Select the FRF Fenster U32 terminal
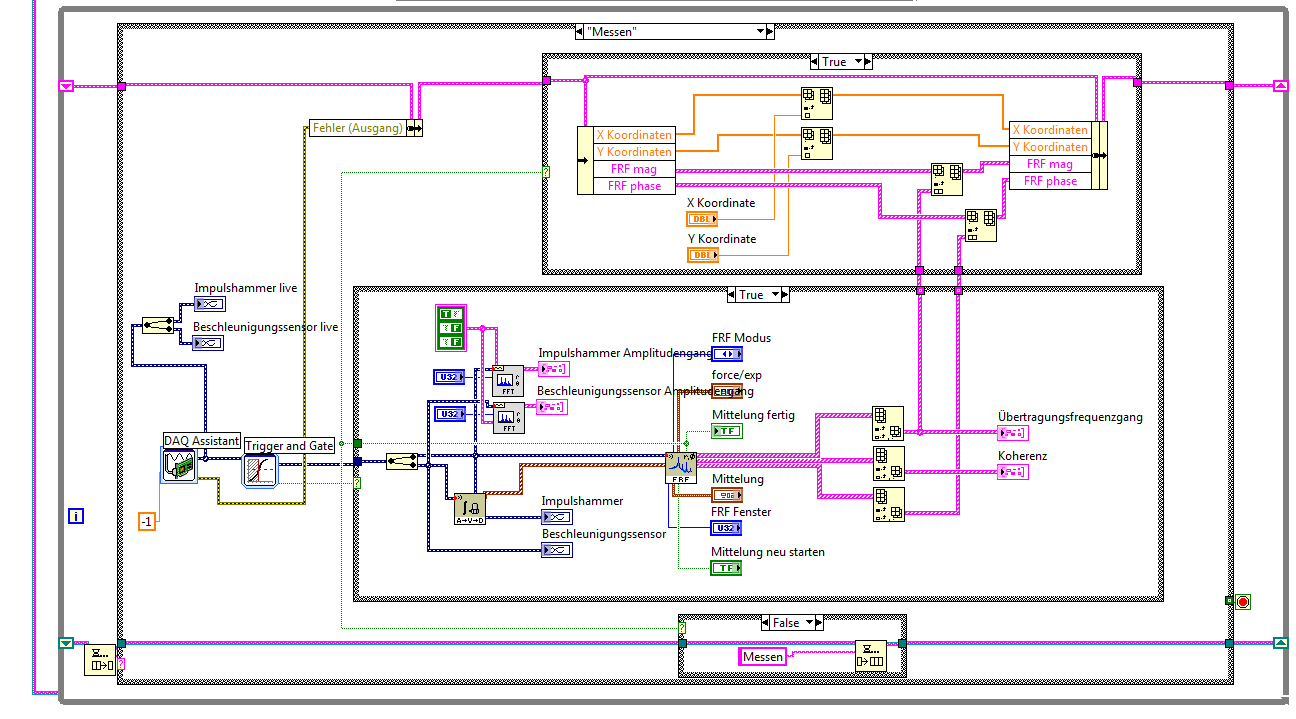Image resolution: width=1296 pixels, height=719 pixels. (x=727, y=528)
